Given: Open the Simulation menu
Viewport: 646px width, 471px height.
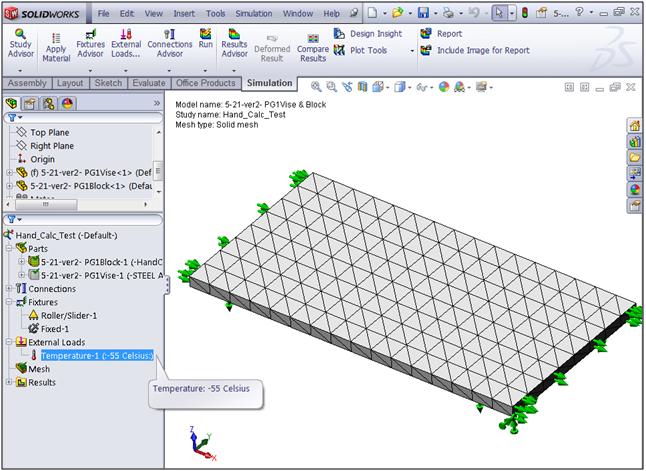Looking at the screenshot, I should pyautogui.click(x=253, y=14).
